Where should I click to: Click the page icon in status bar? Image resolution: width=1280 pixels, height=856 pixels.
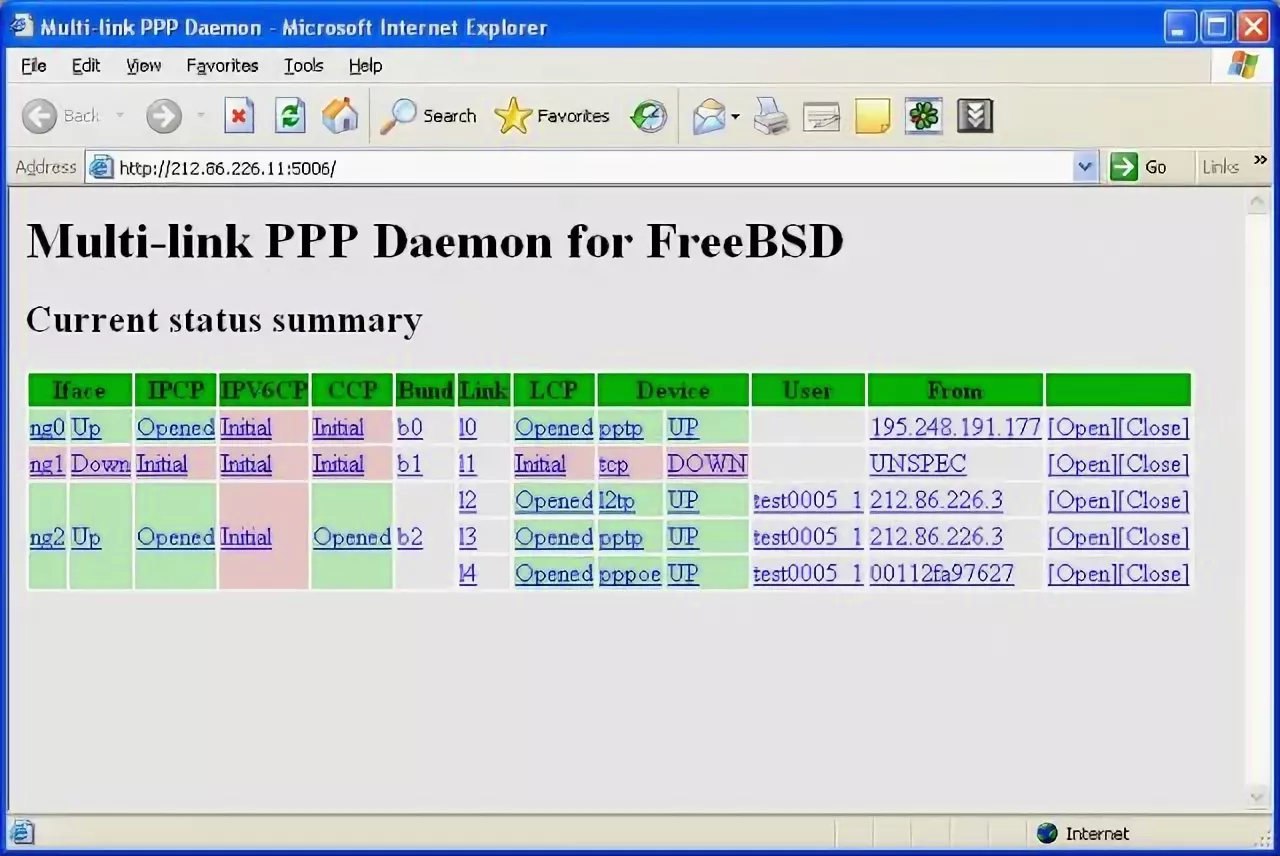click(21, 833)
